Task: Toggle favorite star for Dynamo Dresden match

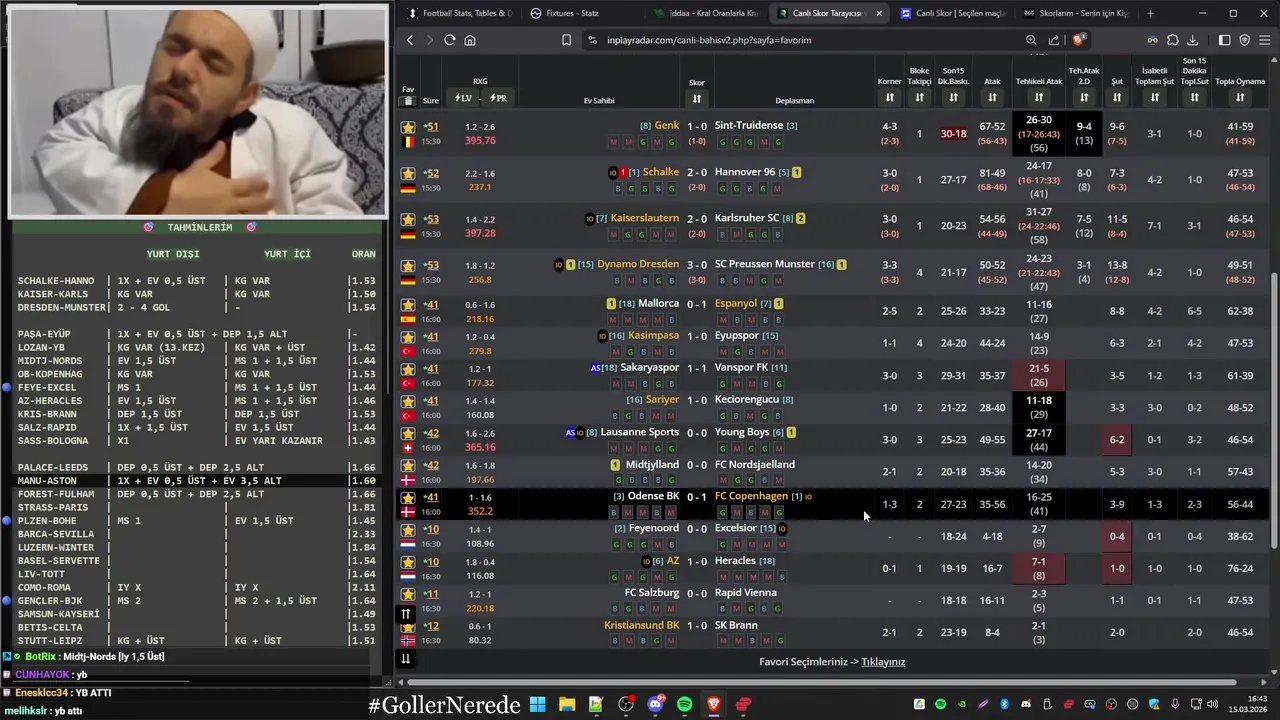Action: (408, 265)
